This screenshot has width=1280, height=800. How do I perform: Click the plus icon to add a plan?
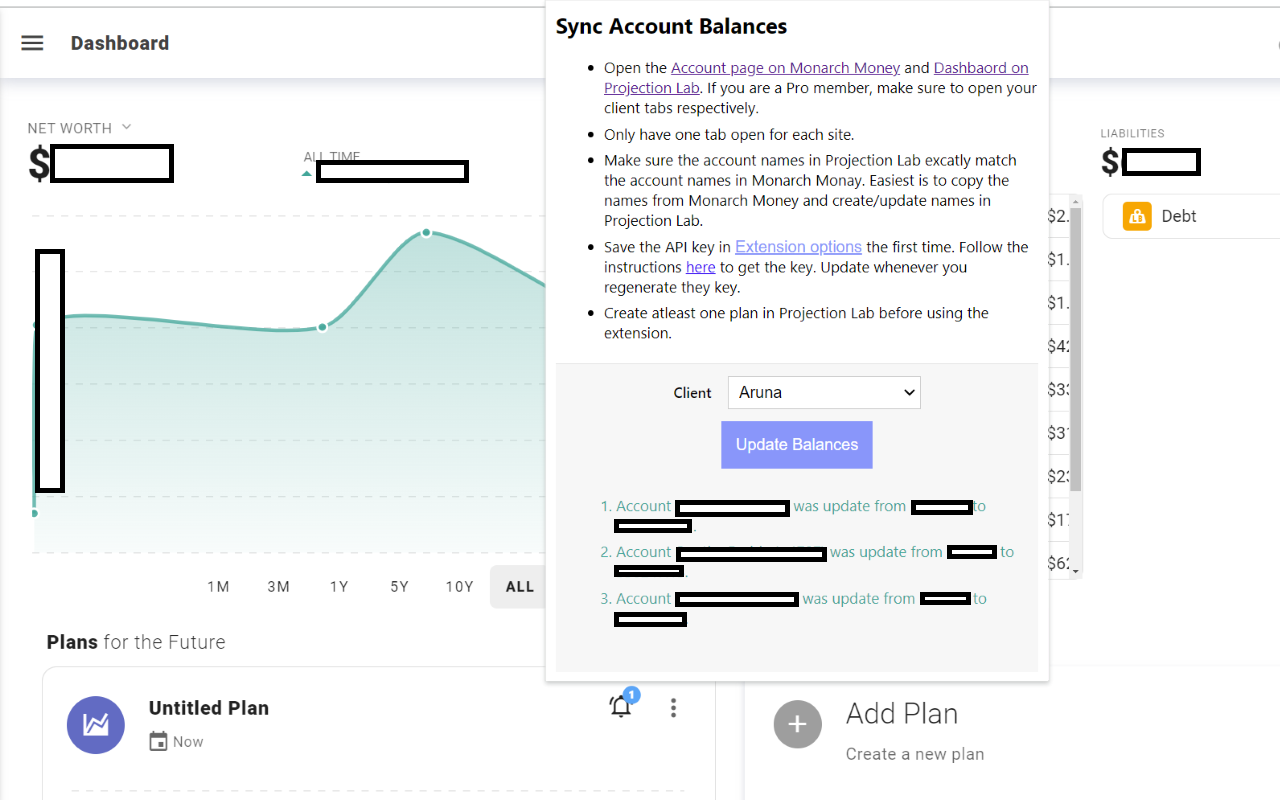pos(797,724)
